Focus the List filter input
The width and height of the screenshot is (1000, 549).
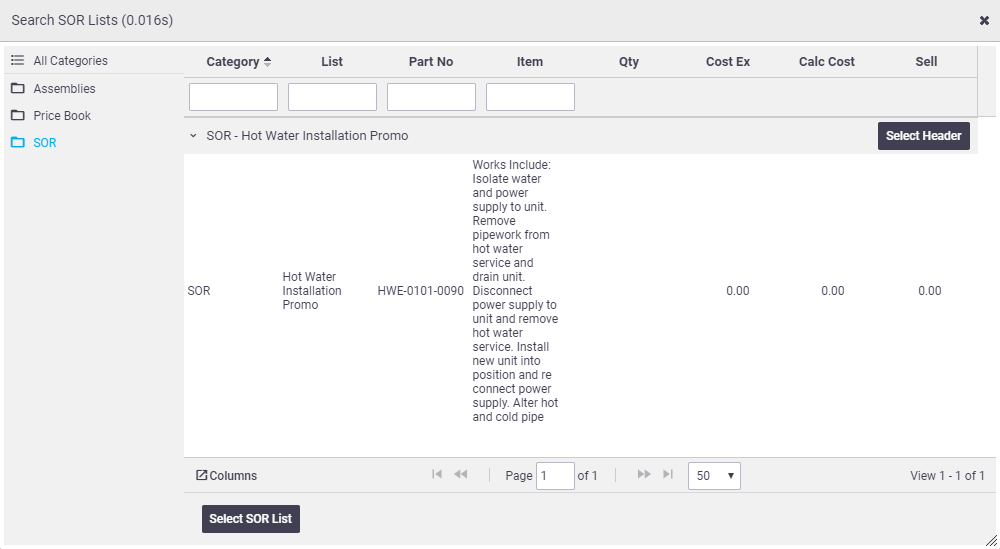tap(332, 97)
